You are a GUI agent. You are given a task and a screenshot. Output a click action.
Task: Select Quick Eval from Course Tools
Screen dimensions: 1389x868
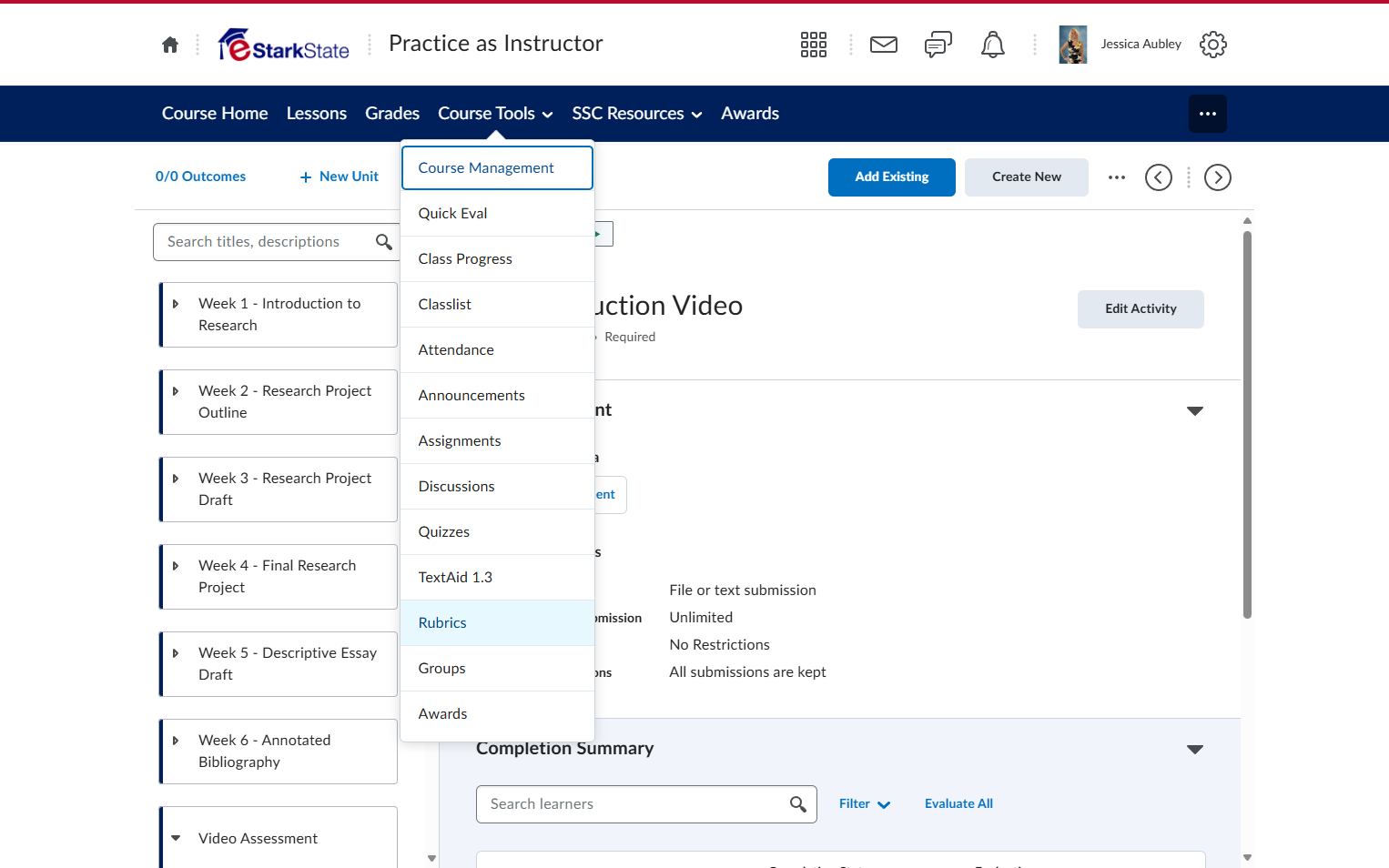coord(497,214)
